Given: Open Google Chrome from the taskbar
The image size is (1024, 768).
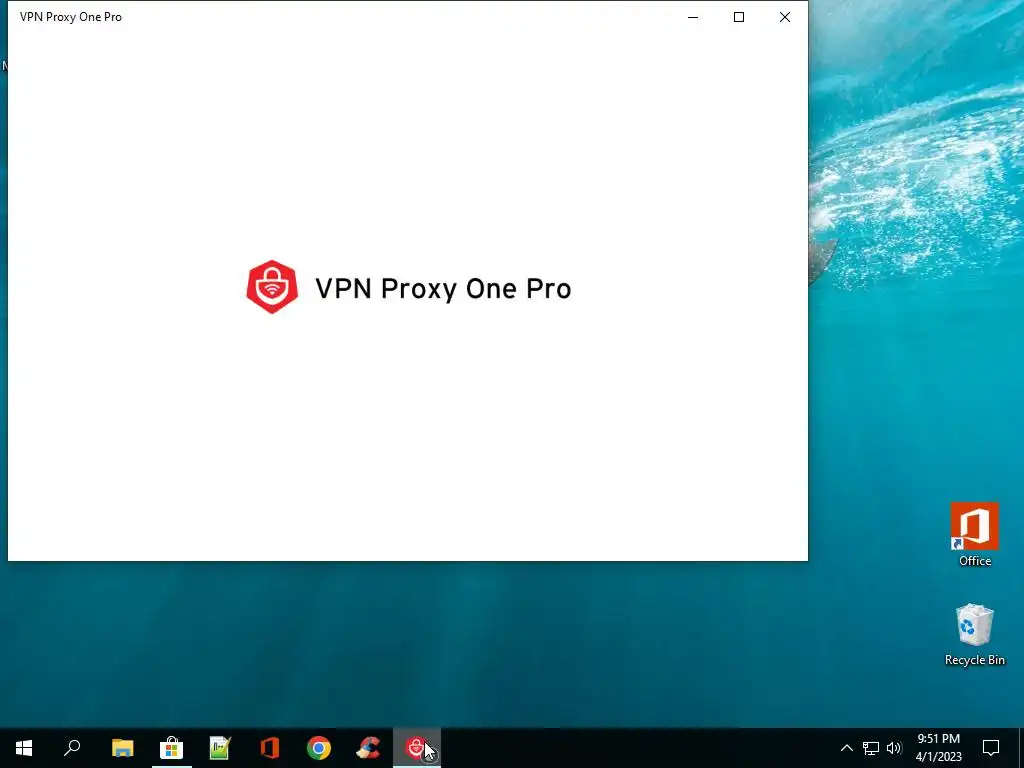Looking at the screenshot, I should (319, 748).
